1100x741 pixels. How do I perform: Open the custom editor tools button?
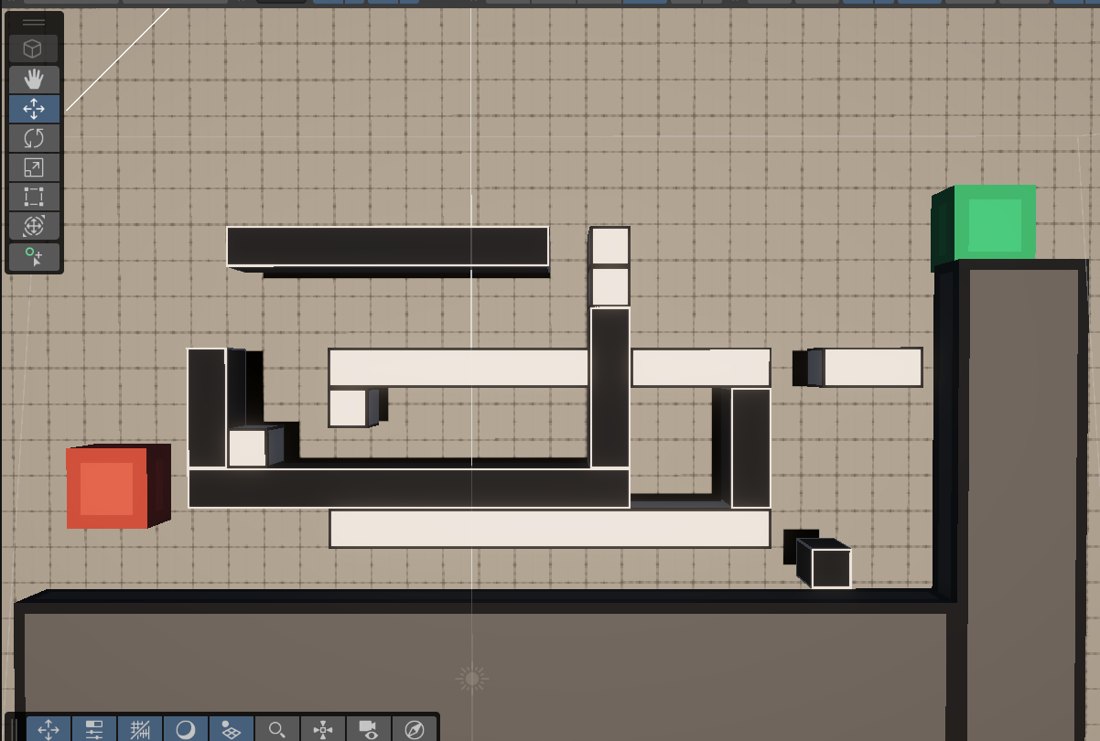[34, 256]
